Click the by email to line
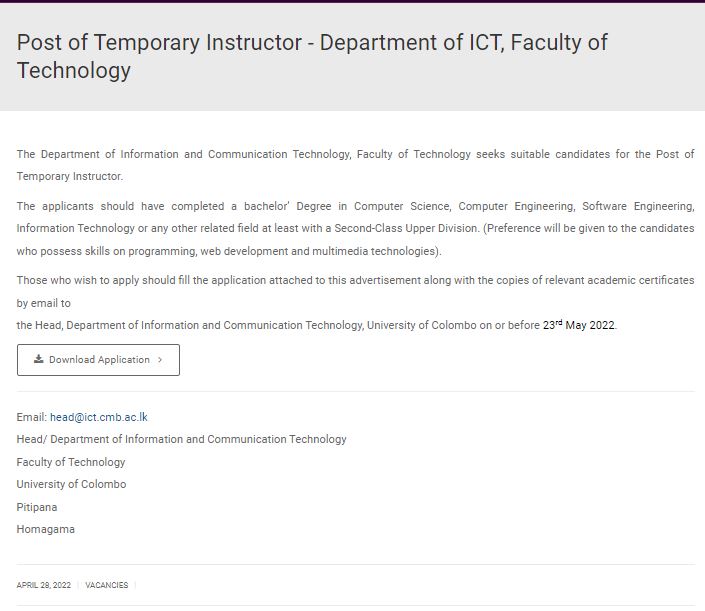The width and height of the screenshot is (705, 611). pos(44,303)
